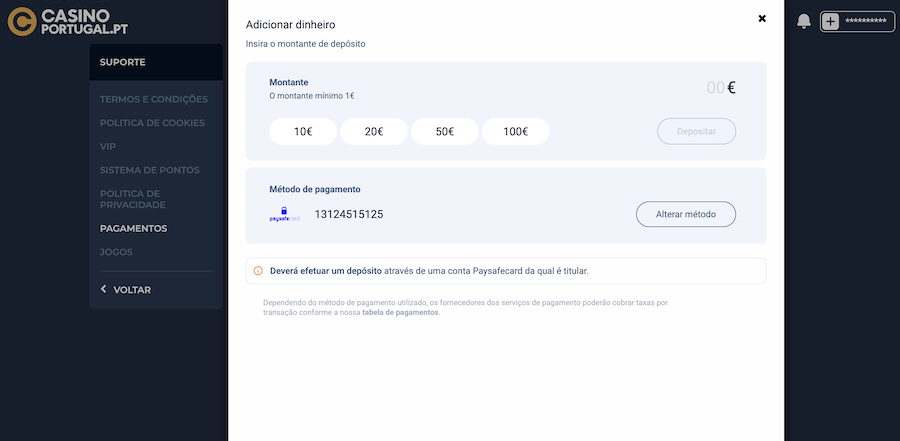Click the Paysafecard logo
900x441 pixels.
point(285,214)
